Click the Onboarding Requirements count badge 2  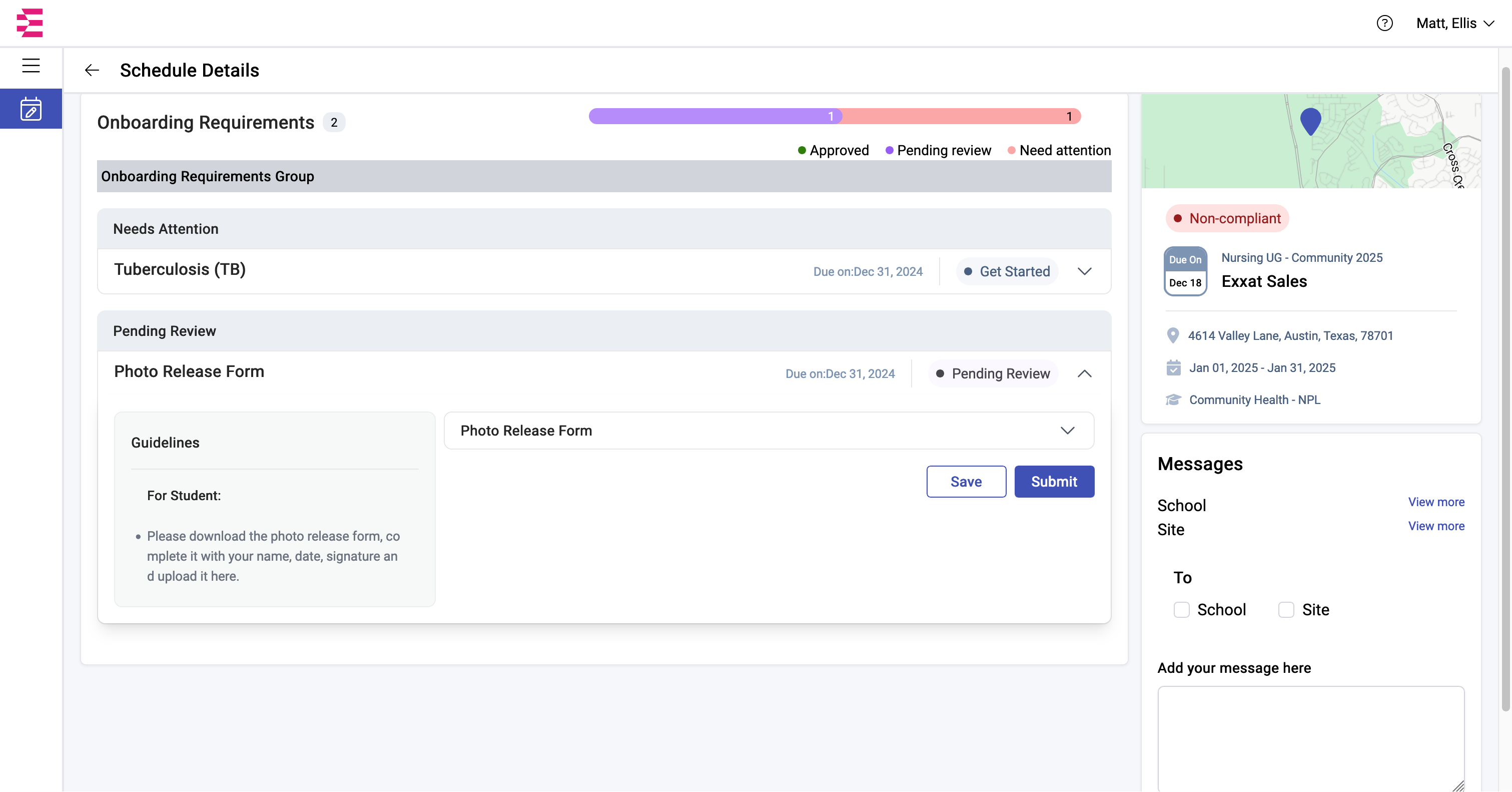[334, 122]
